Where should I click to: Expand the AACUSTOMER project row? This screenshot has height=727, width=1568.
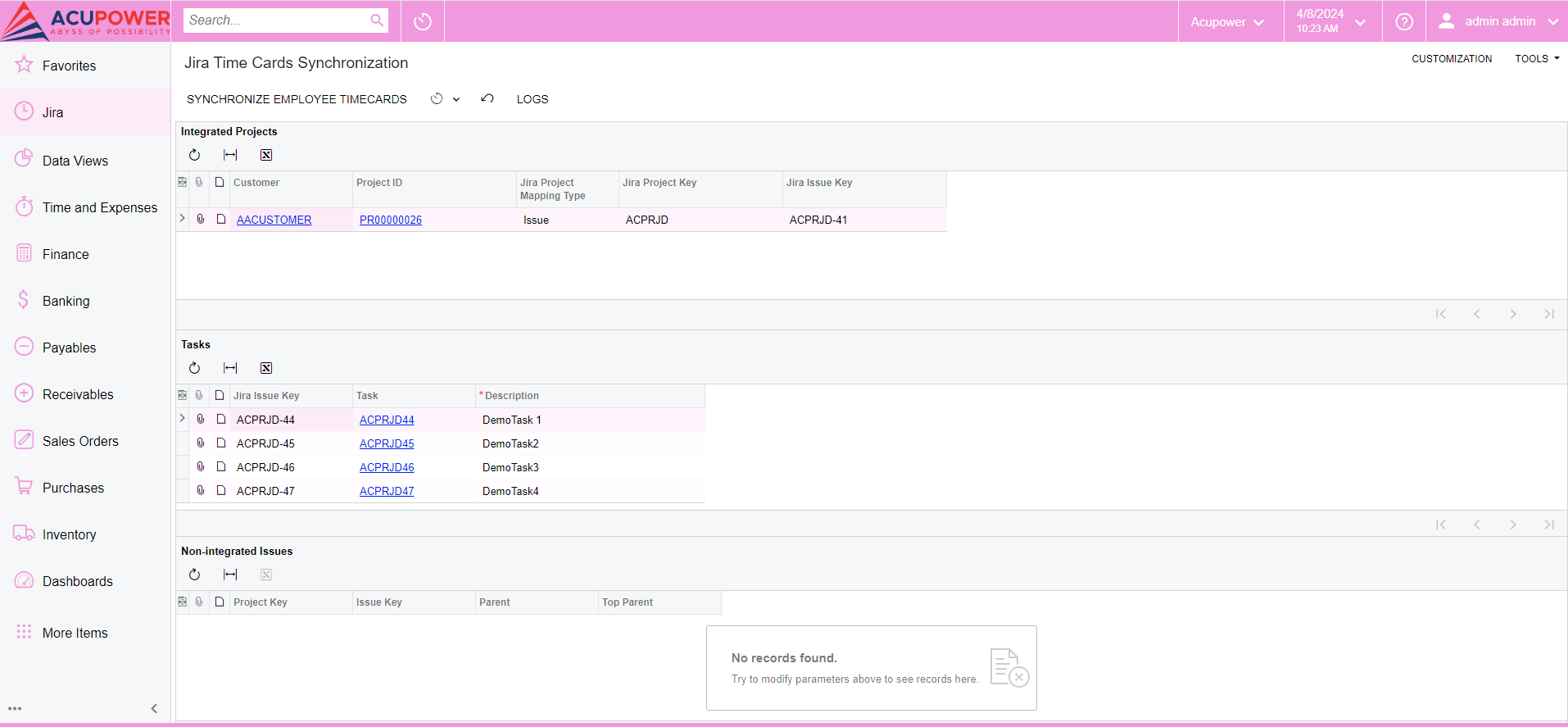[x=183, y=219]
